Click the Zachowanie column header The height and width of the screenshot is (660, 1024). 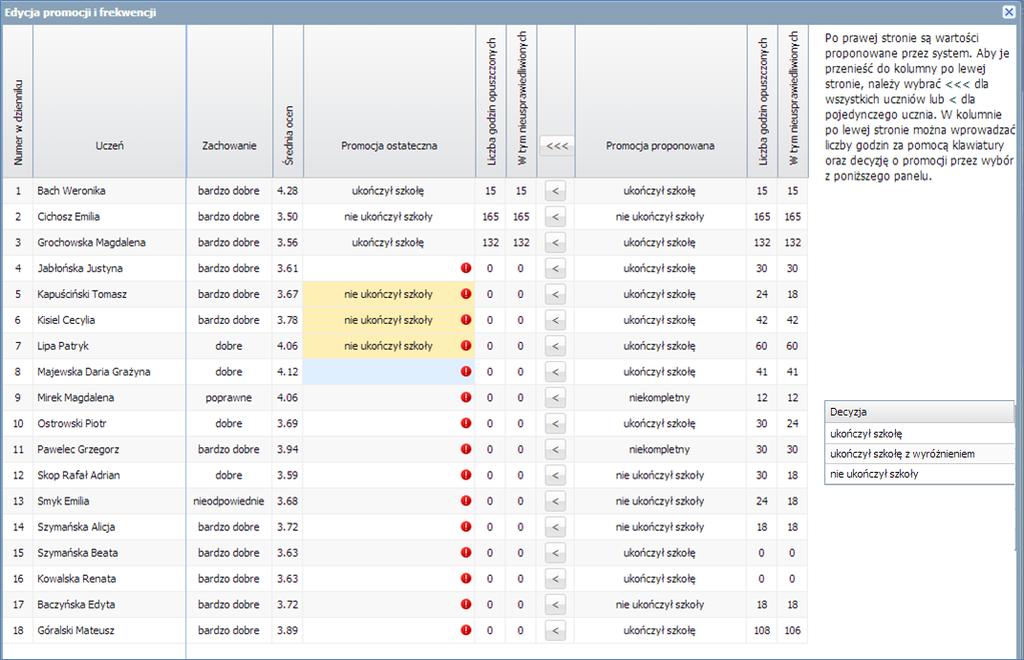(229, 101)
